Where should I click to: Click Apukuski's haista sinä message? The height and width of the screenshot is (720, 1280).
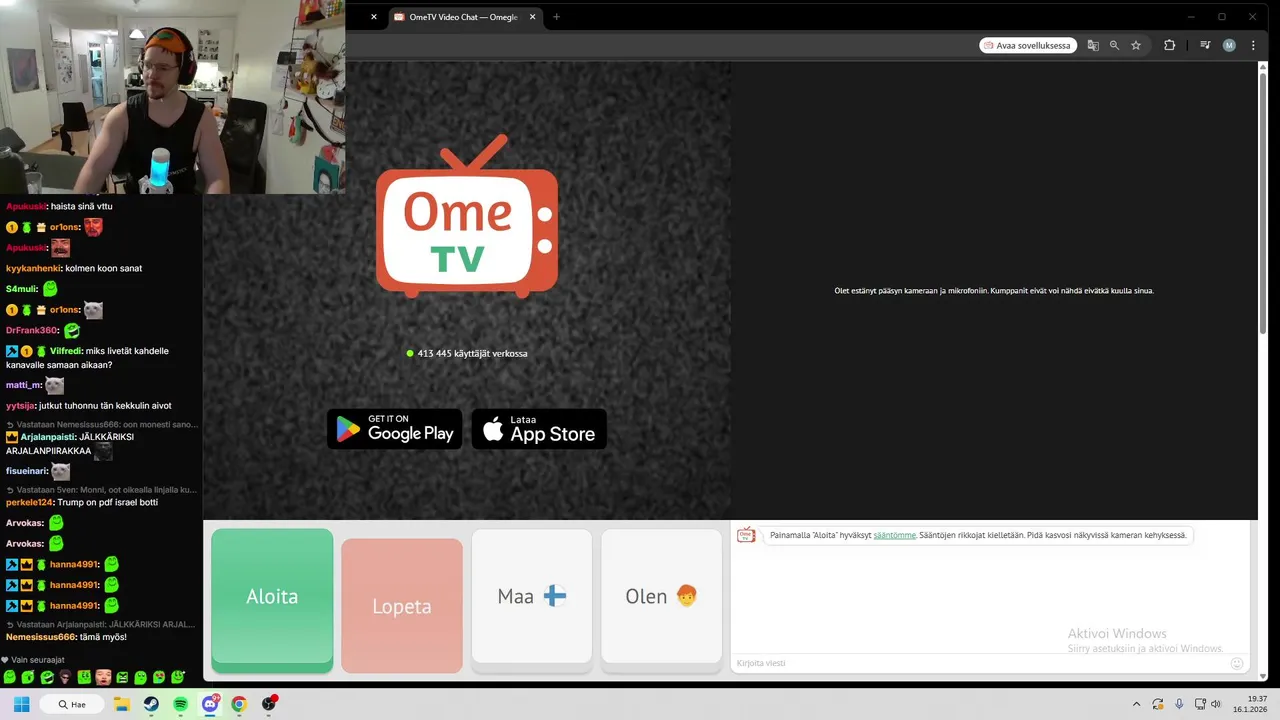pos(59,206)
